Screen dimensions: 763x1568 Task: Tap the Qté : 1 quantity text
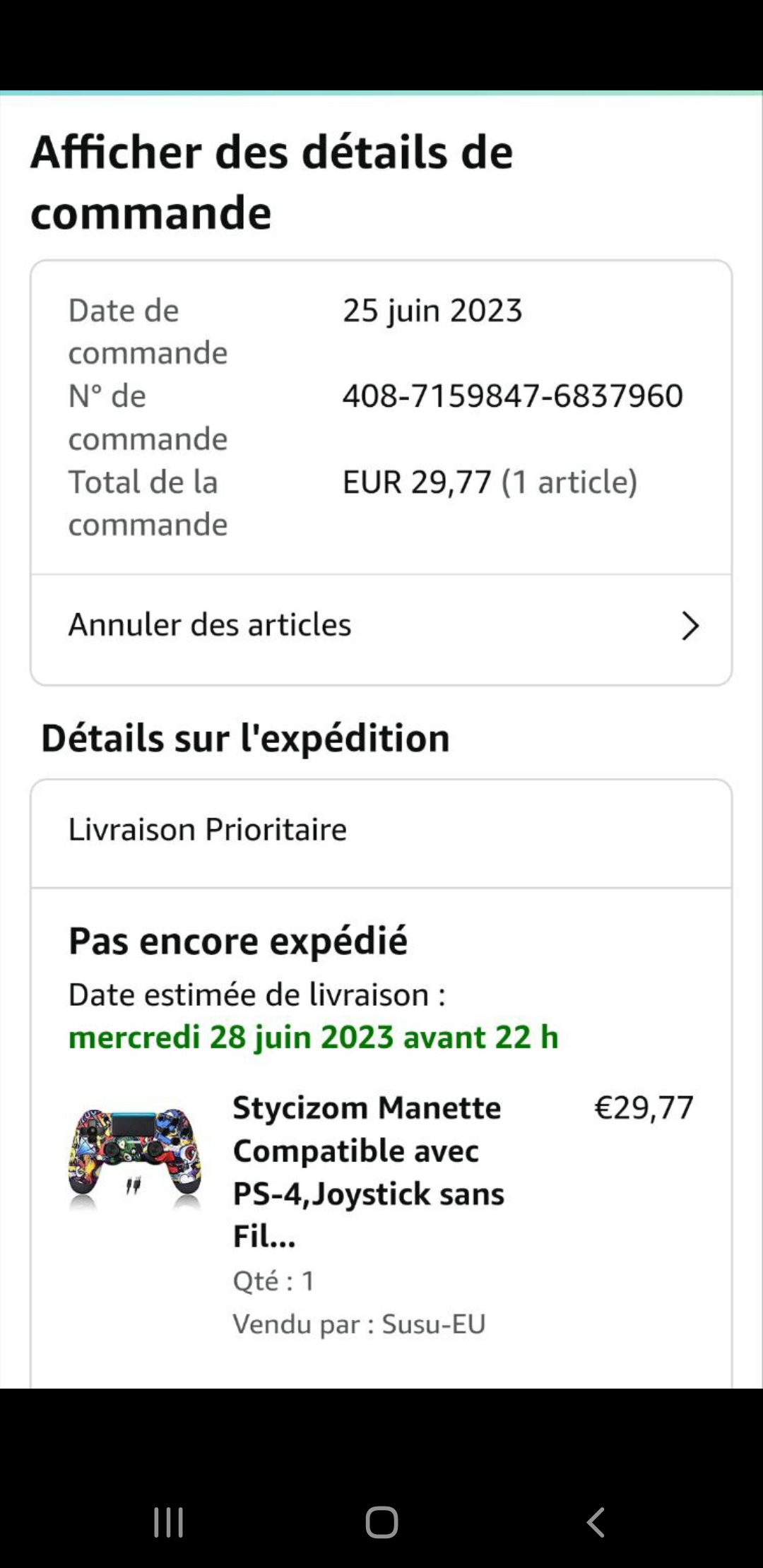(273, 1281)
